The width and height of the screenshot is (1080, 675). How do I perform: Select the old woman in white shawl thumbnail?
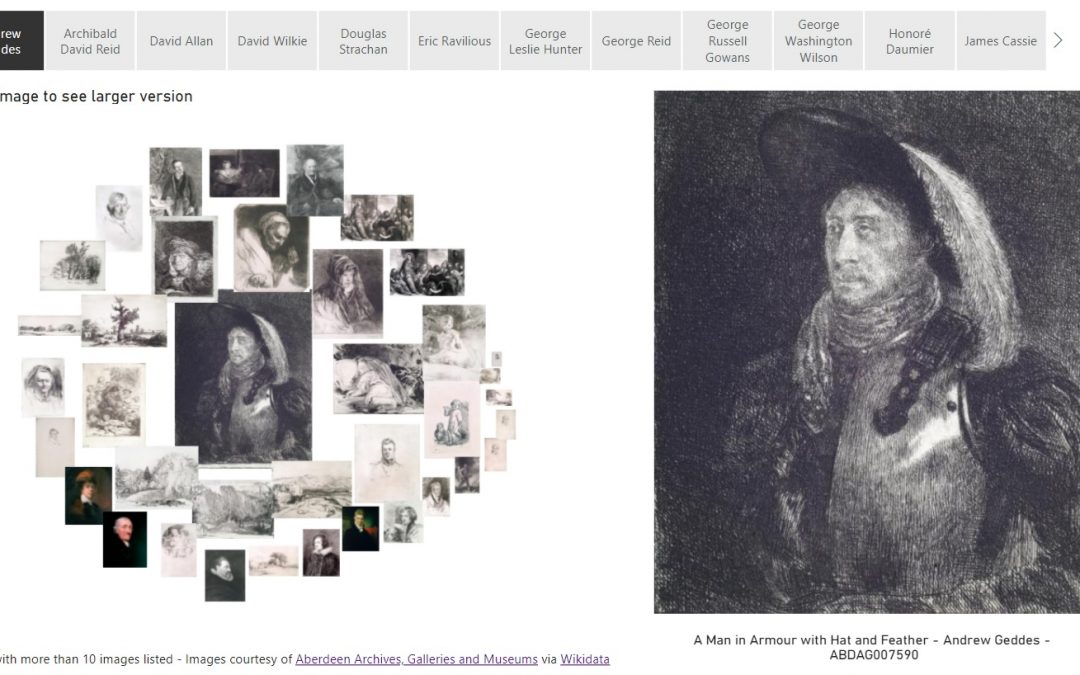(271, 247)
